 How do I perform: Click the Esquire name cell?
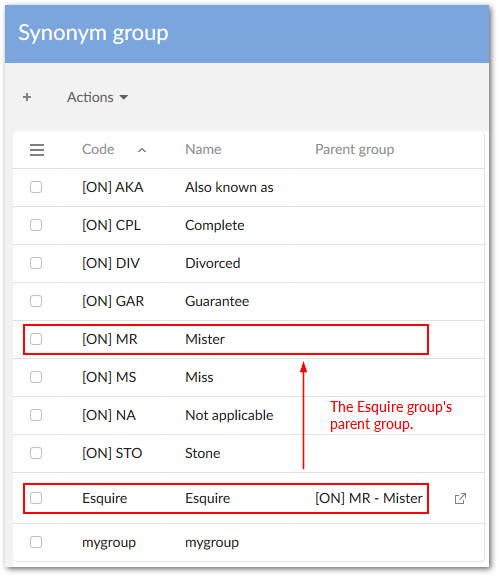tap(208, 498)
